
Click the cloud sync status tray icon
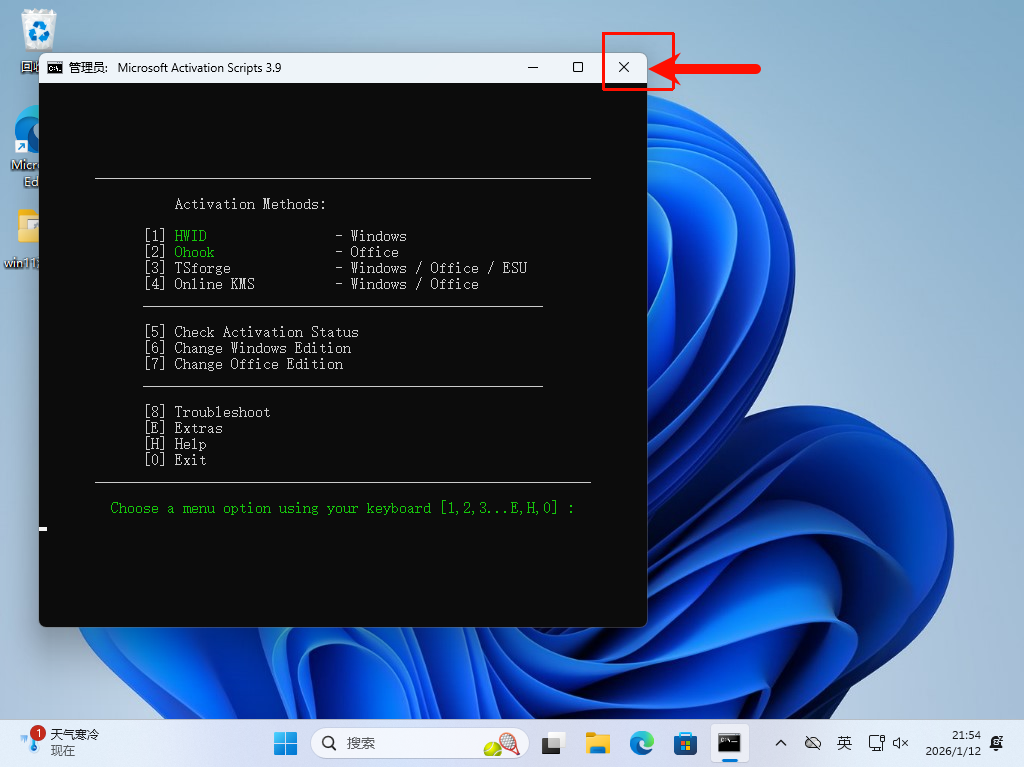tap(813, 743)
